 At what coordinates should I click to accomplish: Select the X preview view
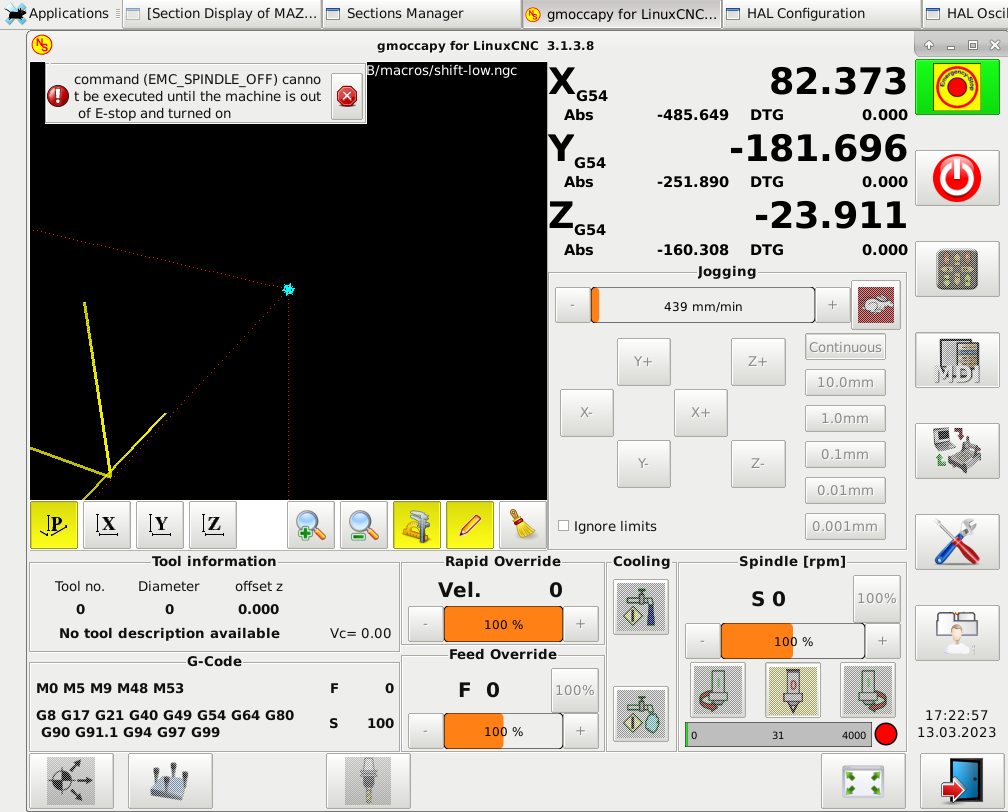point(107,525)
